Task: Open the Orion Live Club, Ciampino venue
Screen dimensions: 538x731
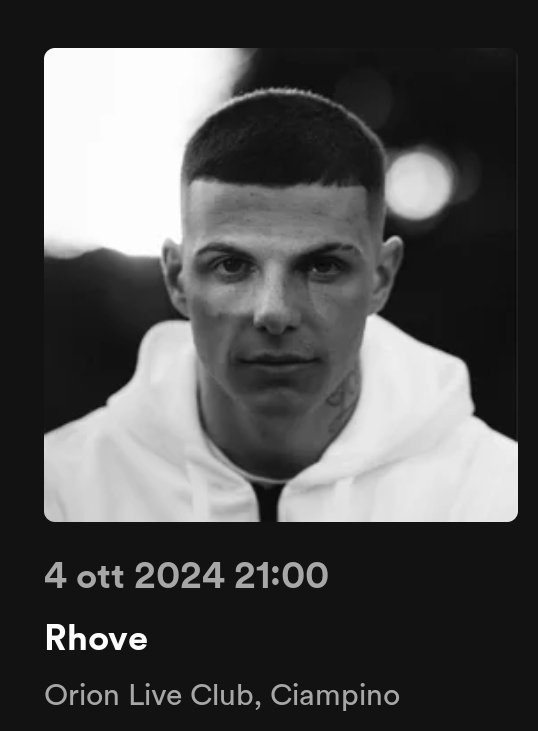Action: 222,695
